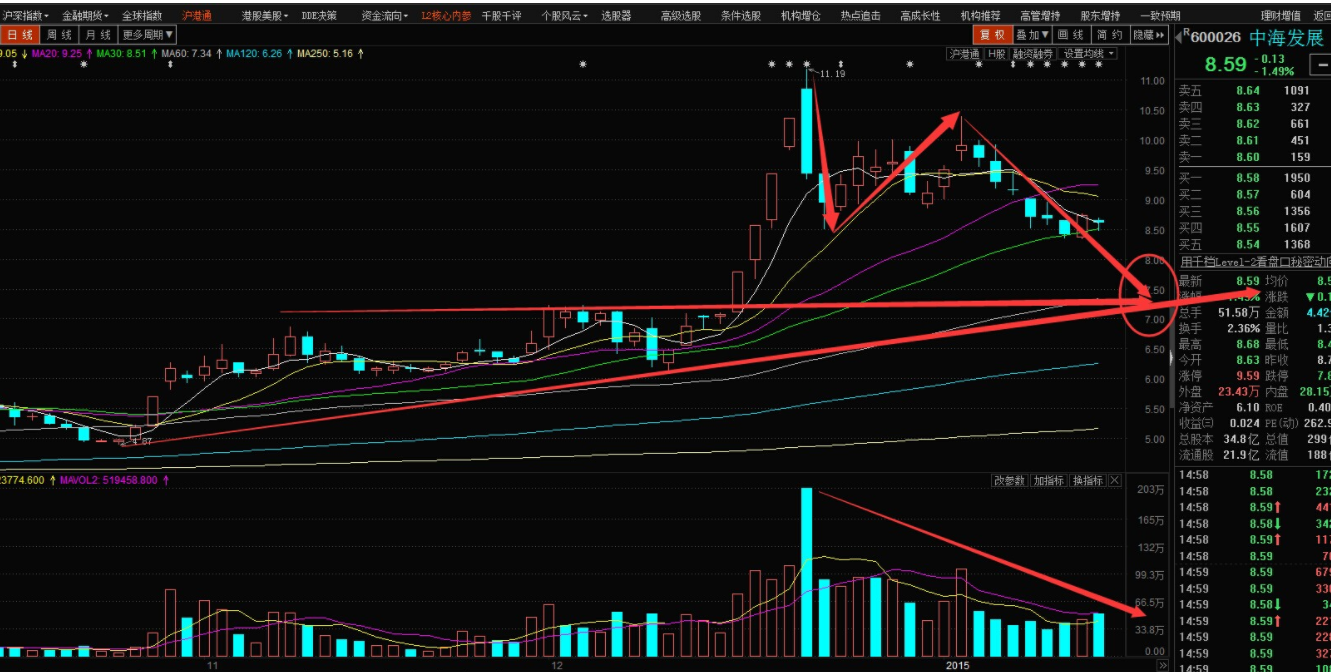This screenshot has width=1331, height=672.
Task: Toggle the H股 chart tag
Action: [x=997, y=54]
